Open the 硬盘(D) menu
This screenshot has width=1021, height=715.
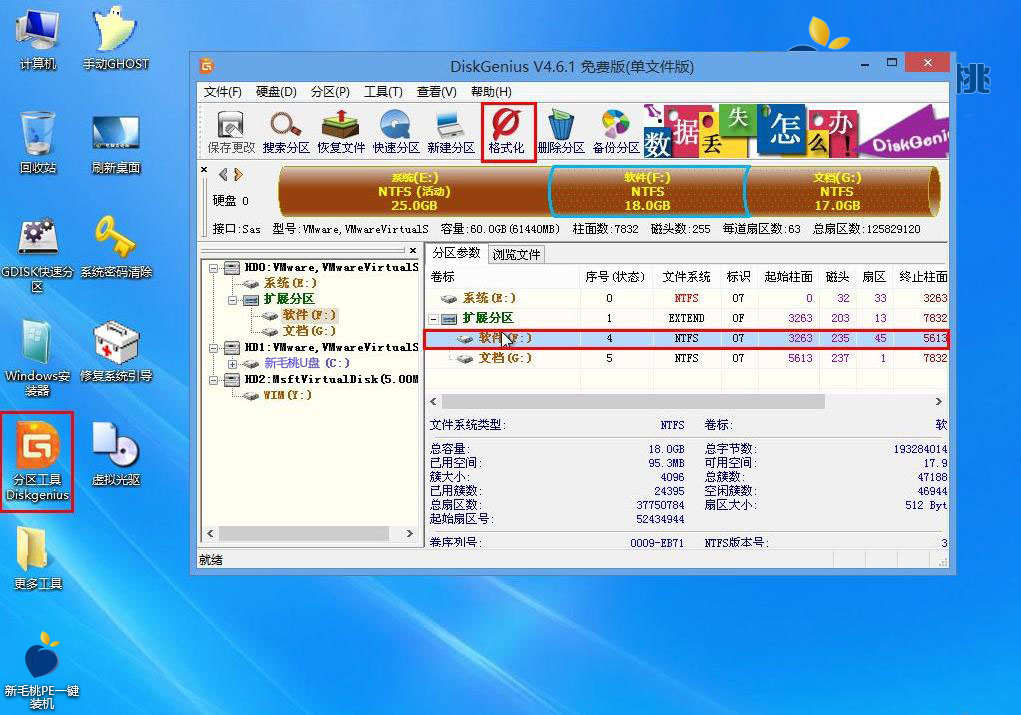click(x=276, y=92)
